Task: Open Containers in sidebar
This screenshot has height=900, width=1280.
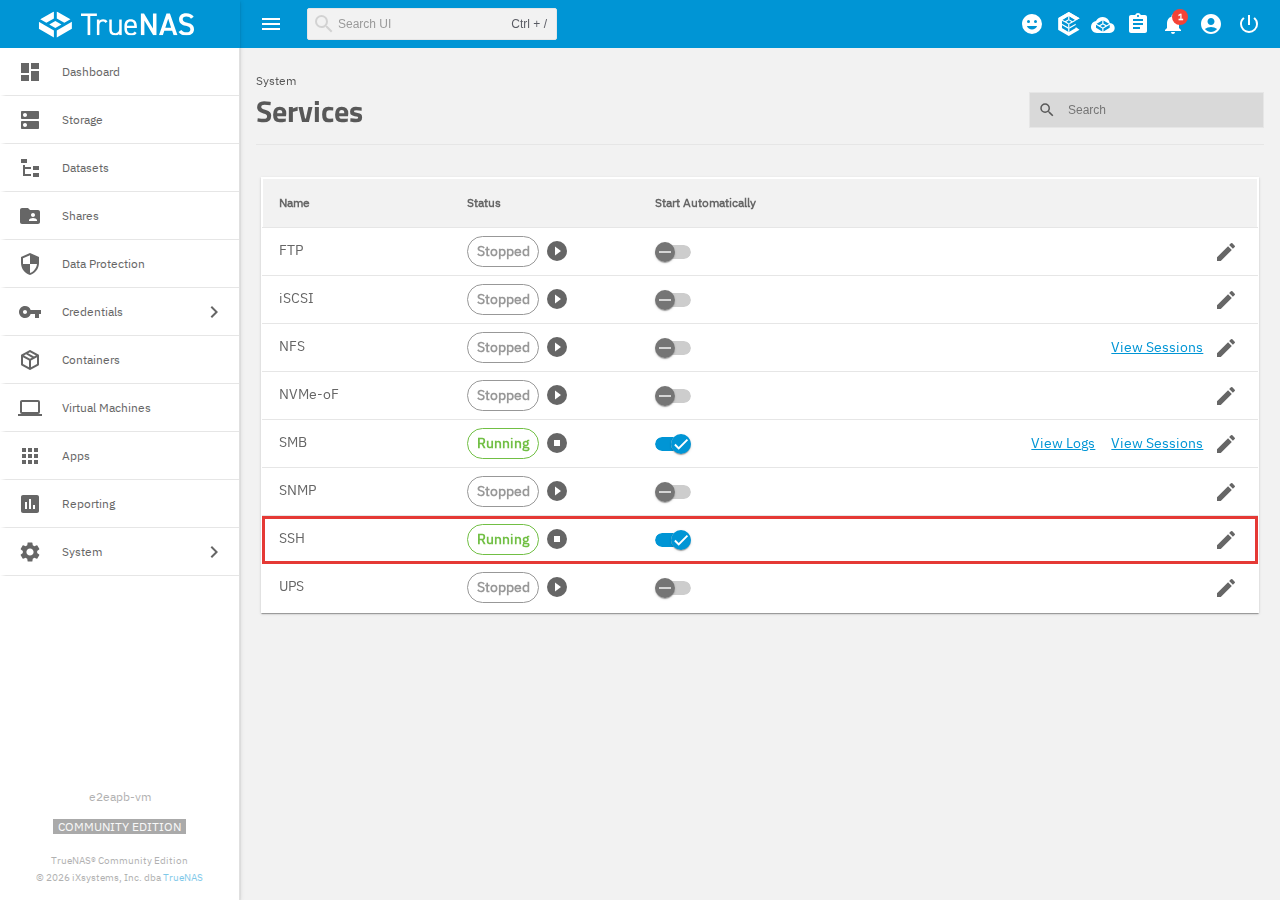Action: (120, 360)
